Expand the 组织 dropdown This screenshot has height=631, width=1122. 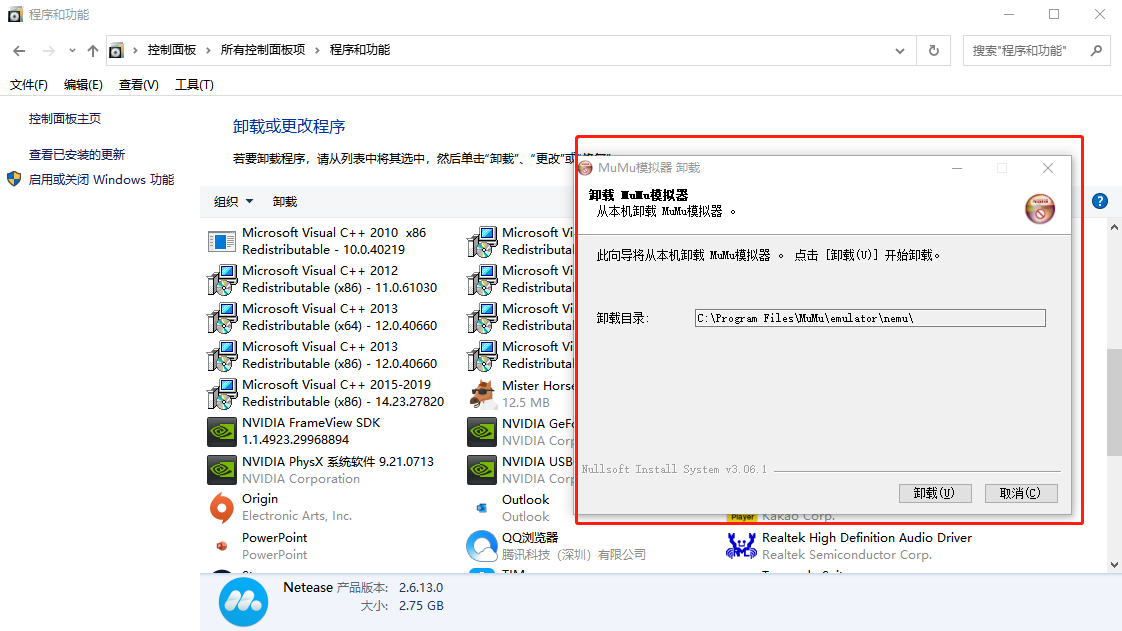pos(233,202)
